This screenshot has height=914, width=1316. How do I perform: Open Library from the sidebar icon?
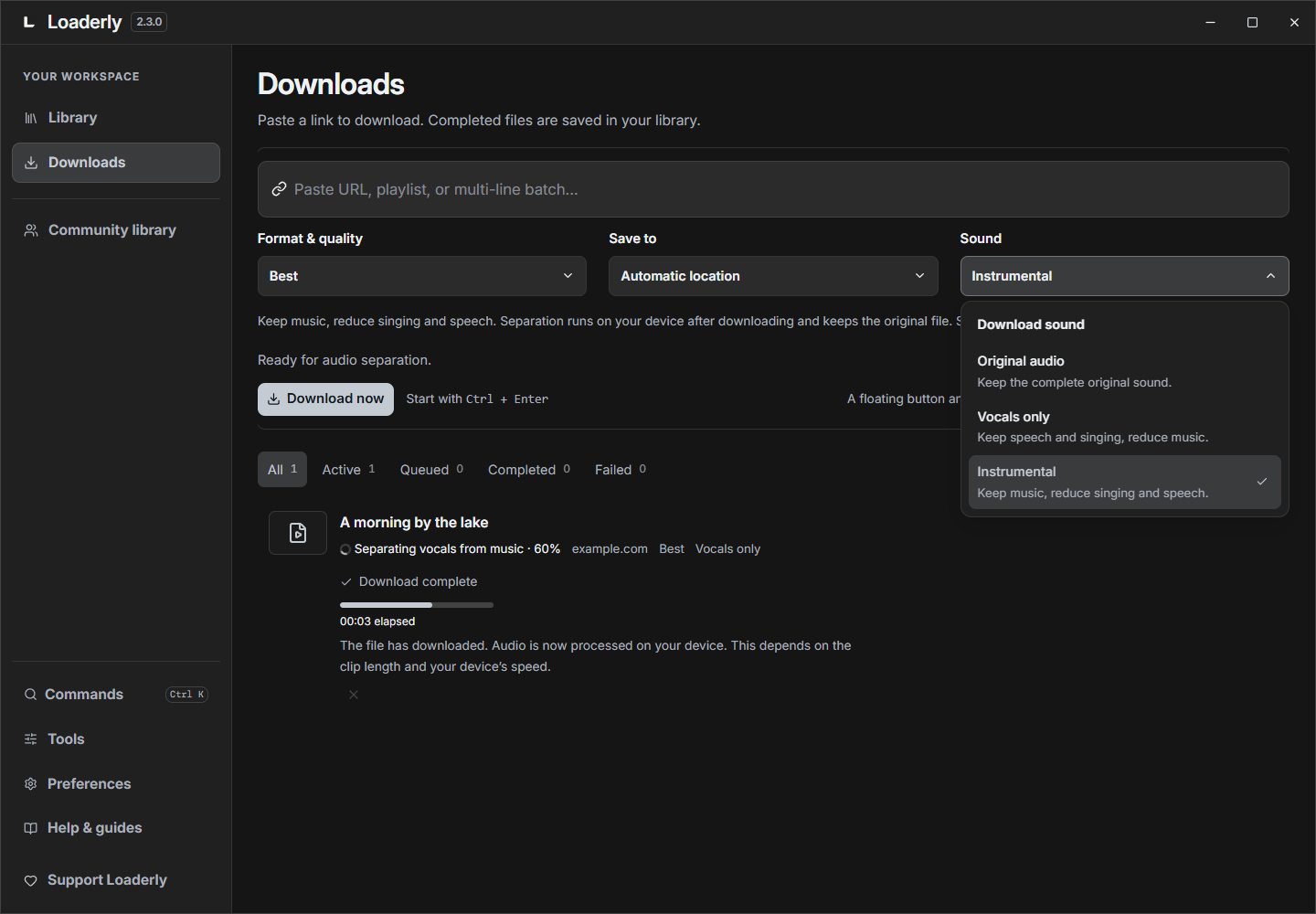(31, 118)
